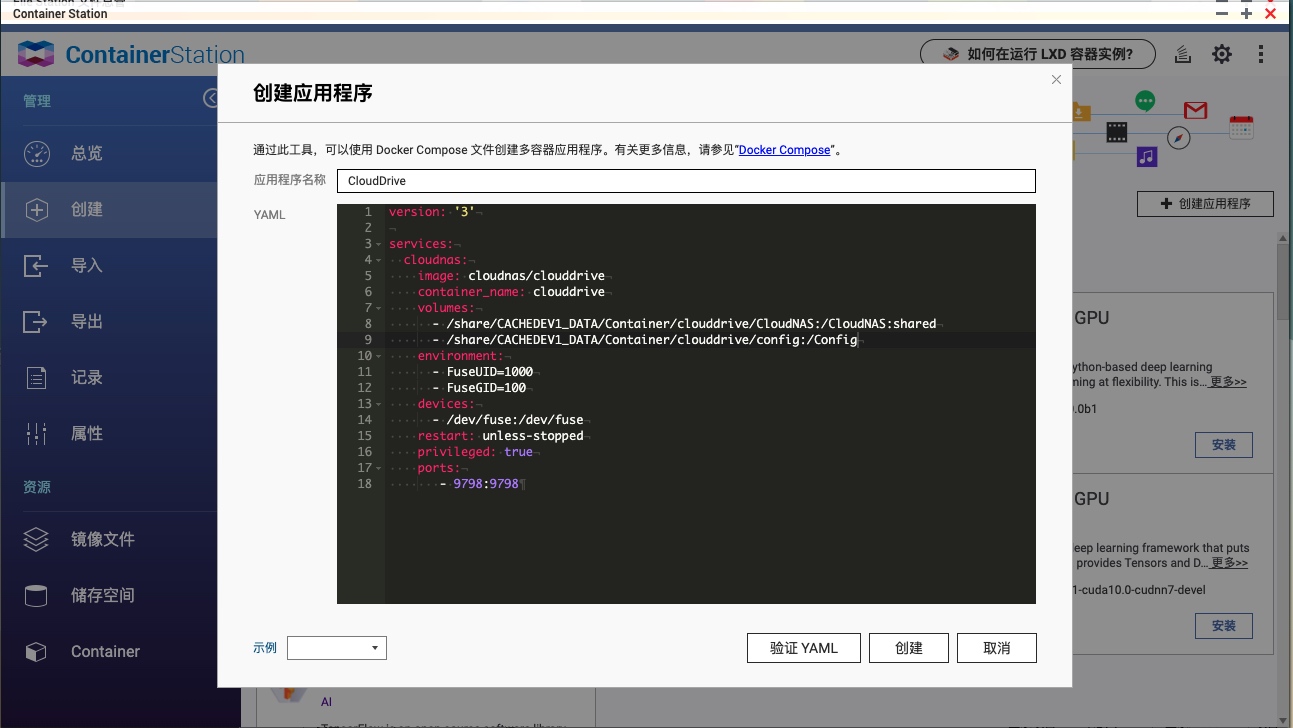Click the lower 安装 button in background
This screenshot has height=728, width=1293.
(x=1224, y=626)
